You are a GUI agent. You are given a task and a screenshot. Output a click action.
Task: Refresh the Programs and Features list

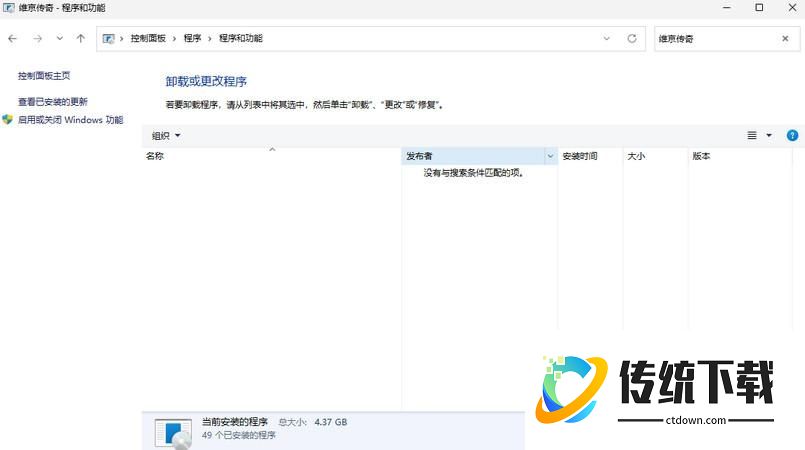click(631, 39)
